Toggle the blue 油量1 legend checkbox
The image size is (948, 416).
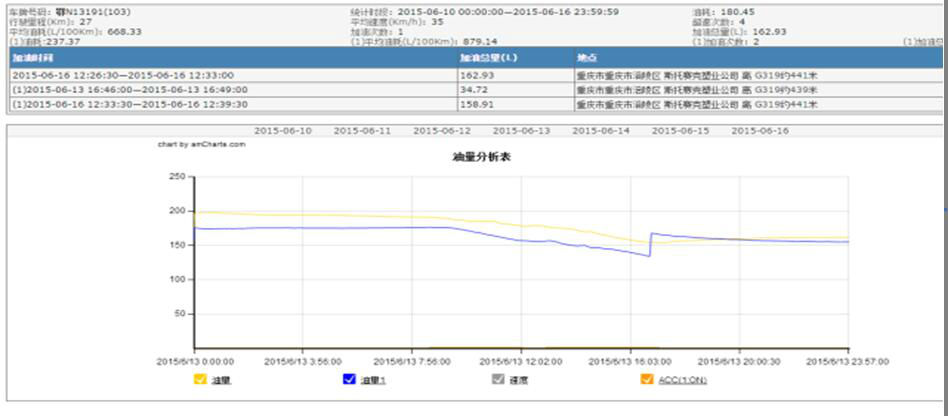(349, 379)
